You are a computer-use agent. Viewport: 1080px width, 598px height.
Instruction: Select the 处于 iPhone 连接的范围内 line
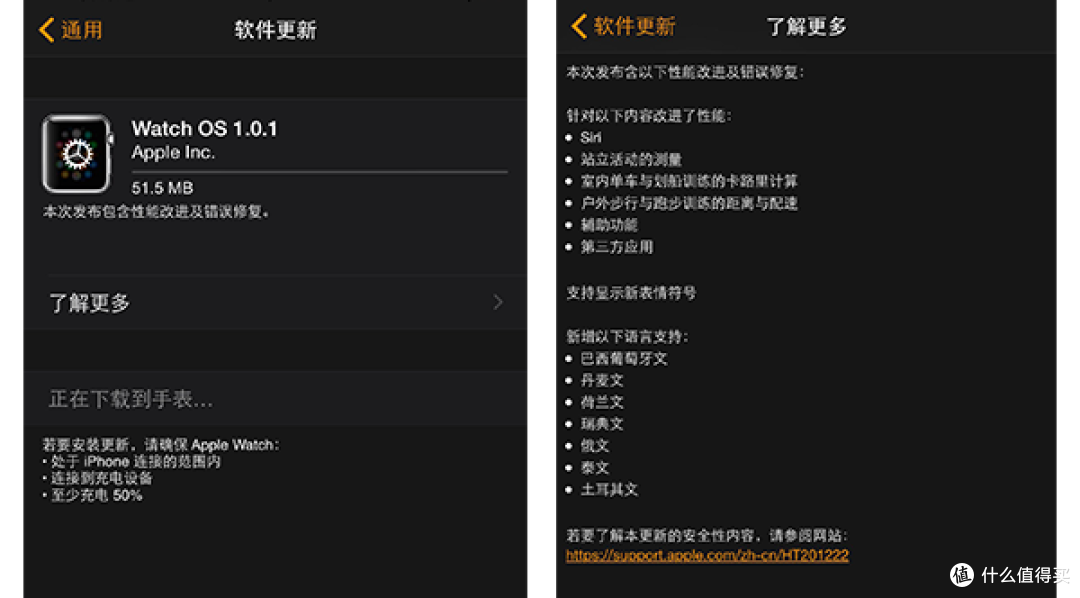132,462
